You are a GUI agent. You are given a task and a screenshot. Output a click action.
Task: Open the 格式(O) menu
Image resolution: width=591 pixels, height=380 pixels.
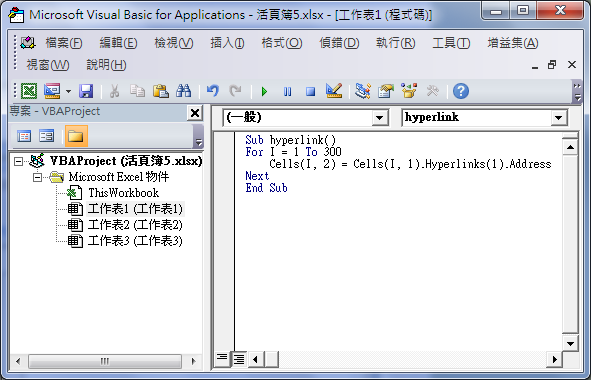(x=282, y=43)
